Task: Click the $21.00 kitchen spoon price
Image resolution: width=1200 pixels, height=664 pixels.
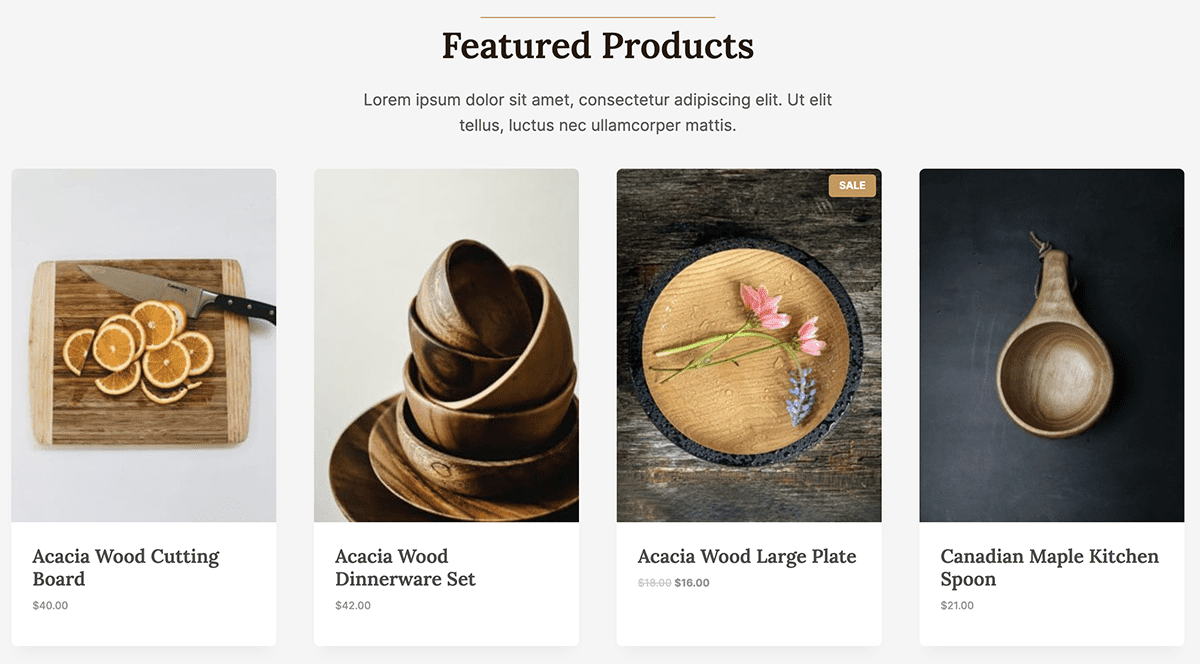Action: (x=957, y=605)
